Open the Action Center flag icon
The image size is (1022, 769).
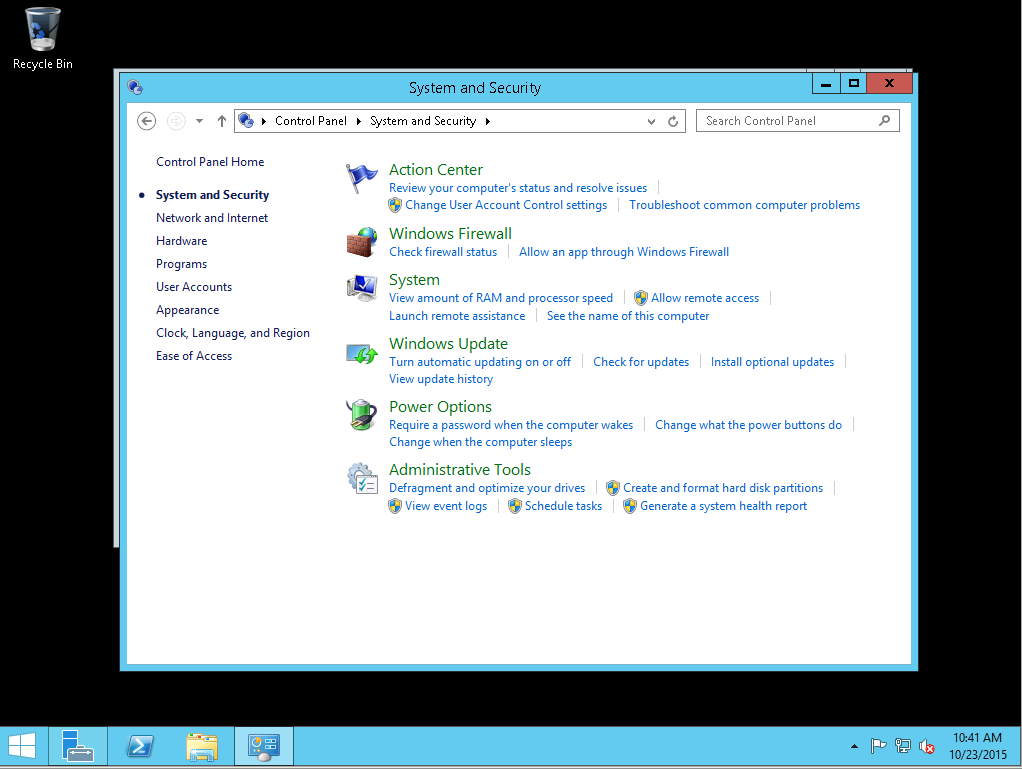361,179
